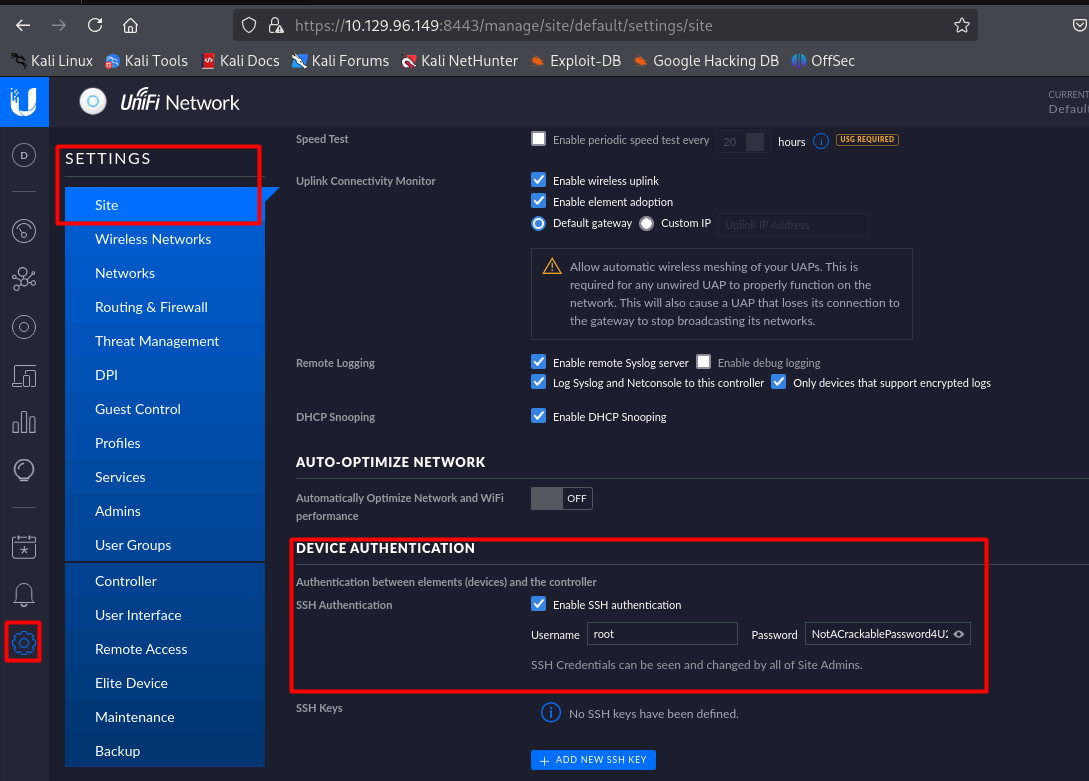1089x781 pixels.
Task: Click the UniFi Network circle logo
Action: [x=93, y=102]
